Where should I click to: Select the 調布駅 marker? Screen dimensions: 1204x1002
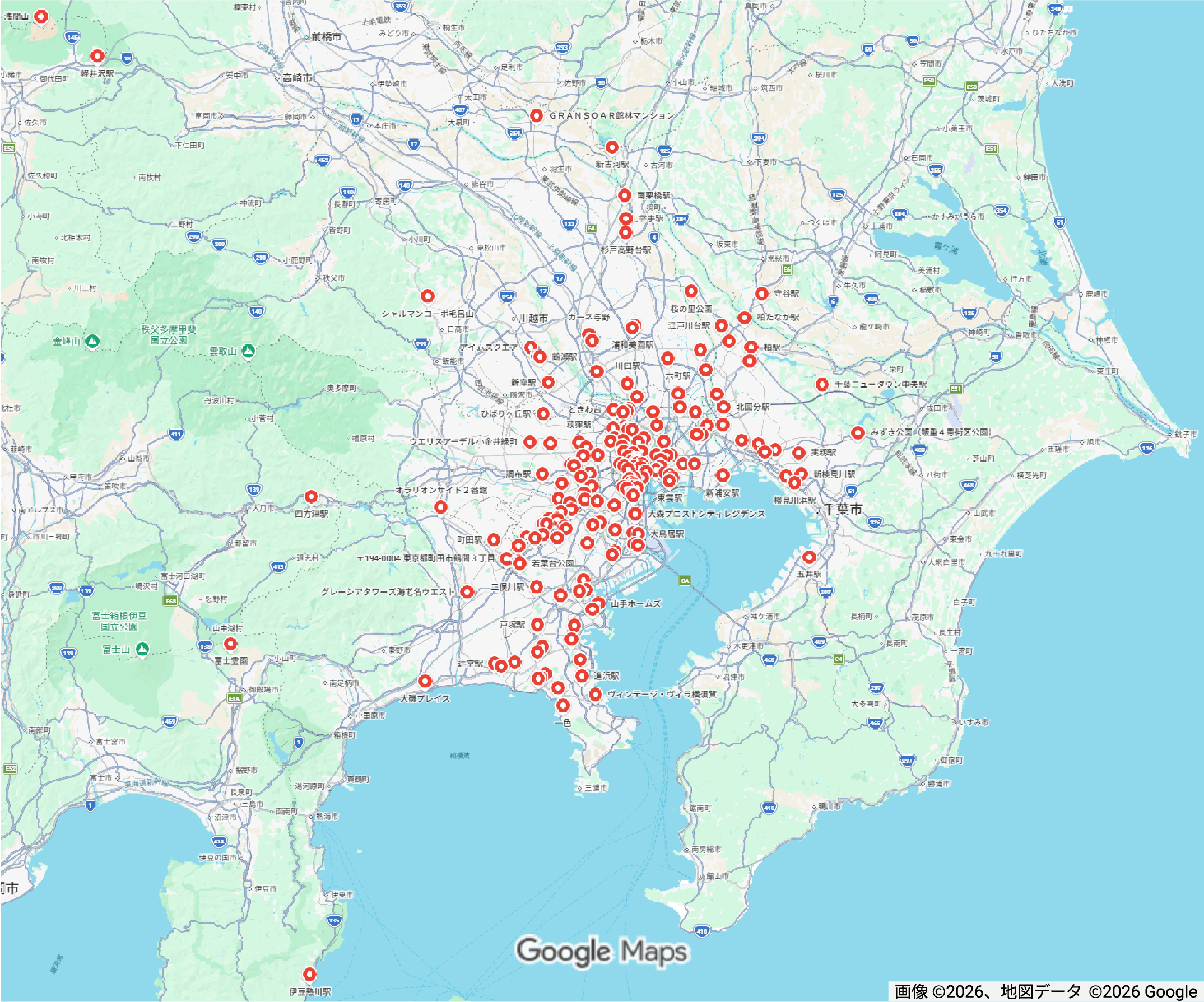click(x=542, y=473)
